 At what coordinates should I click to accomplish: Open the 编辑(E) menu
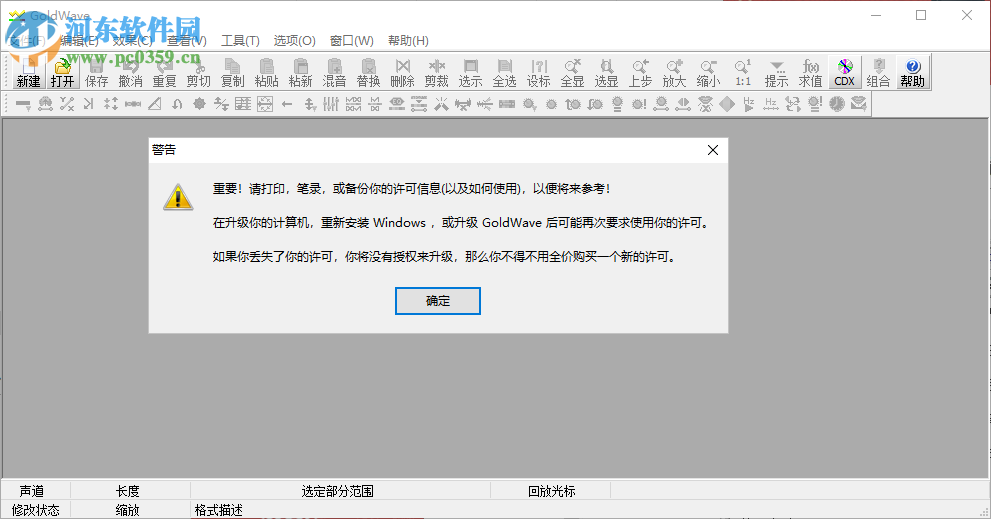[x=79, y=40]
